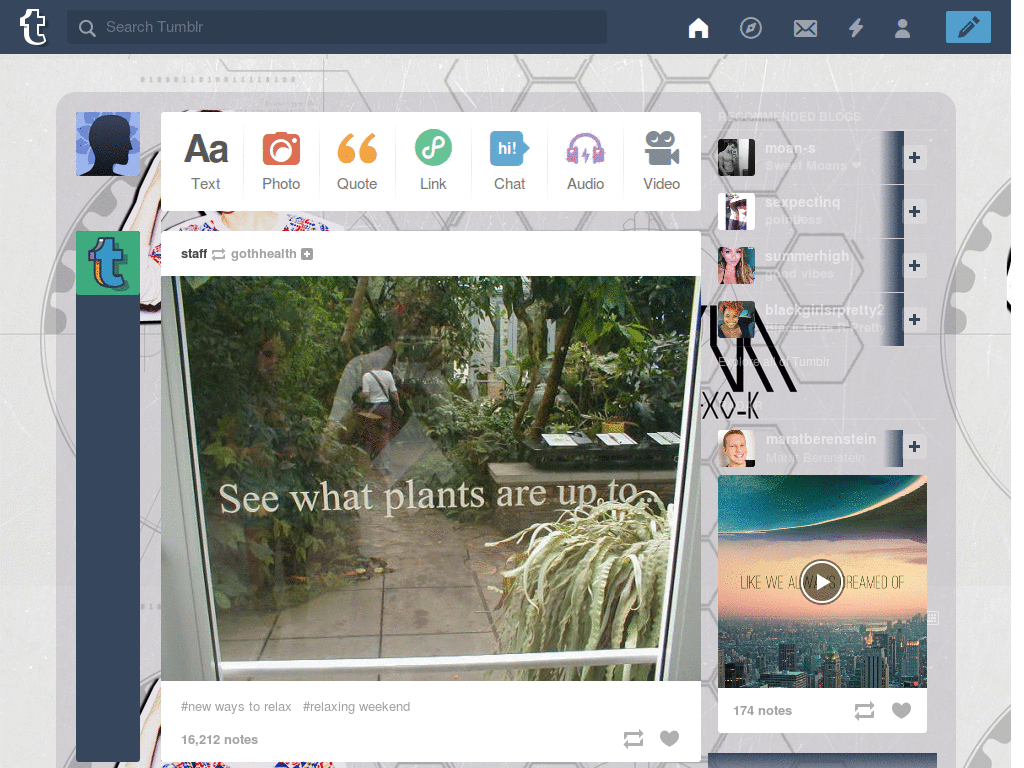Open the Account person icon
This screenshot has width=1024, height=768.
click(902, 28)
